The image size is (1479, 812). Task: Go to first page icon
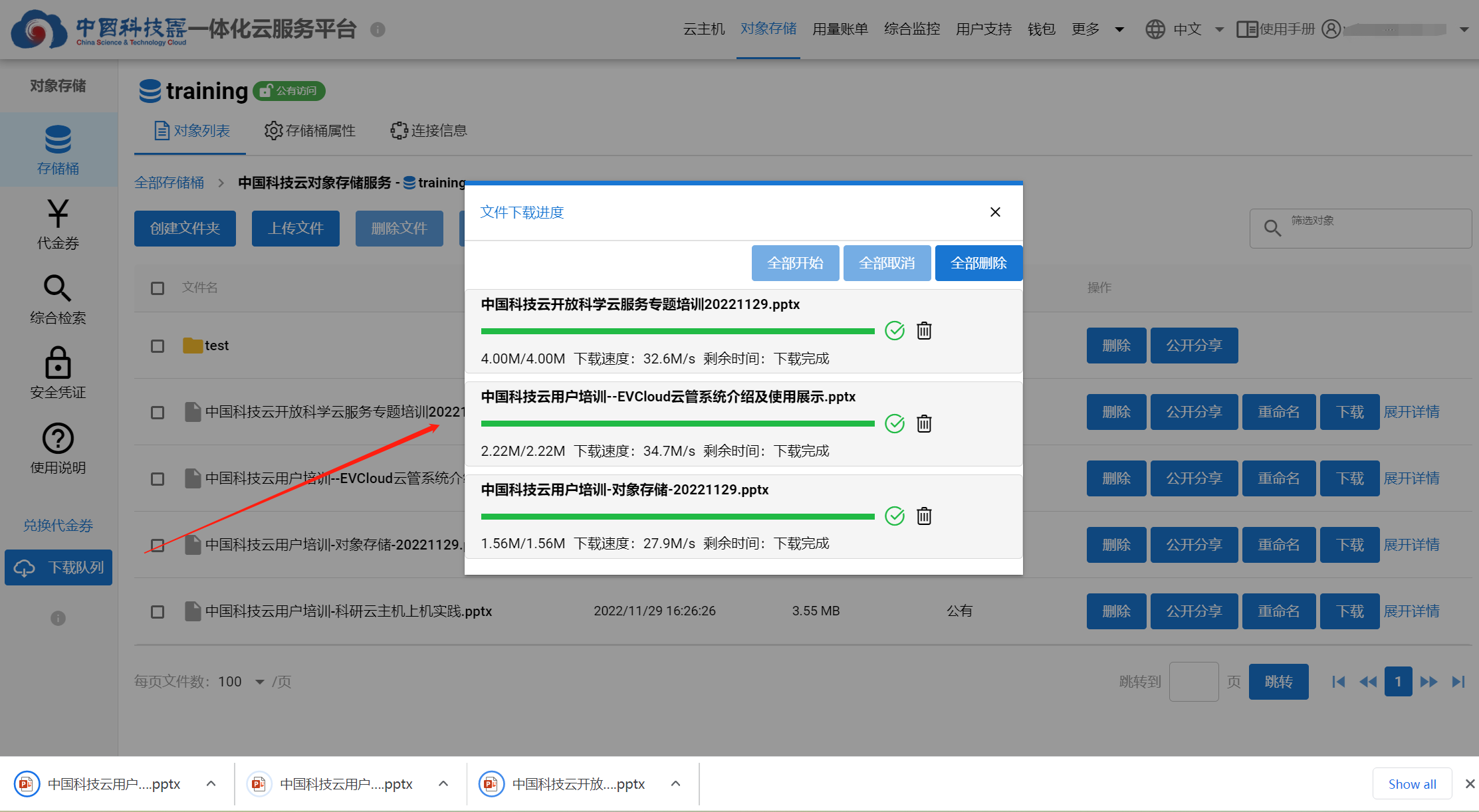(x=1339, y=682)
